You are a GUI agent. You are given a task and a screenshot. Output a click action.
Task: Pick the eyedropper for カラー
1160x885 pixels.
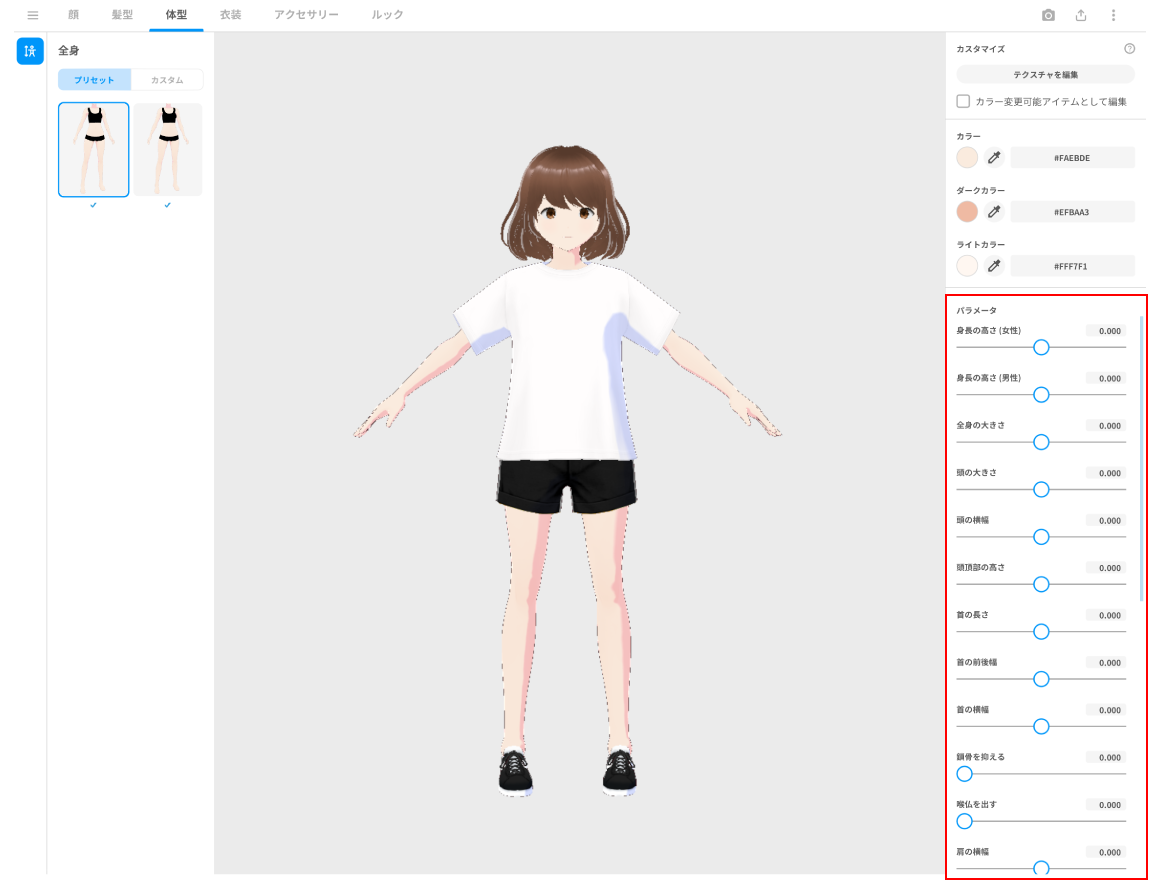(x=994, y=157)
